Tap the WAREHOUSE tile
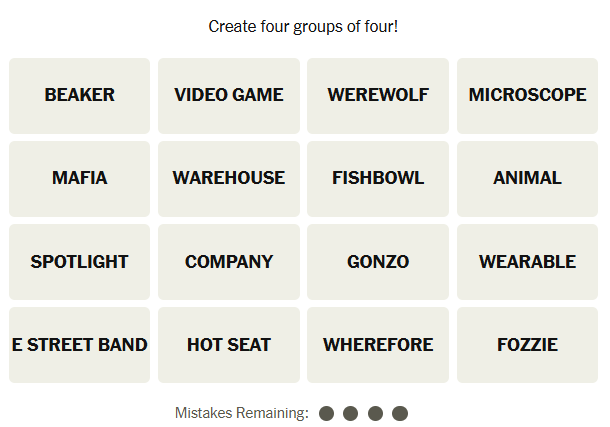This screenshot has width=610, height=427. pyautogui.click(x=229, y=179)
